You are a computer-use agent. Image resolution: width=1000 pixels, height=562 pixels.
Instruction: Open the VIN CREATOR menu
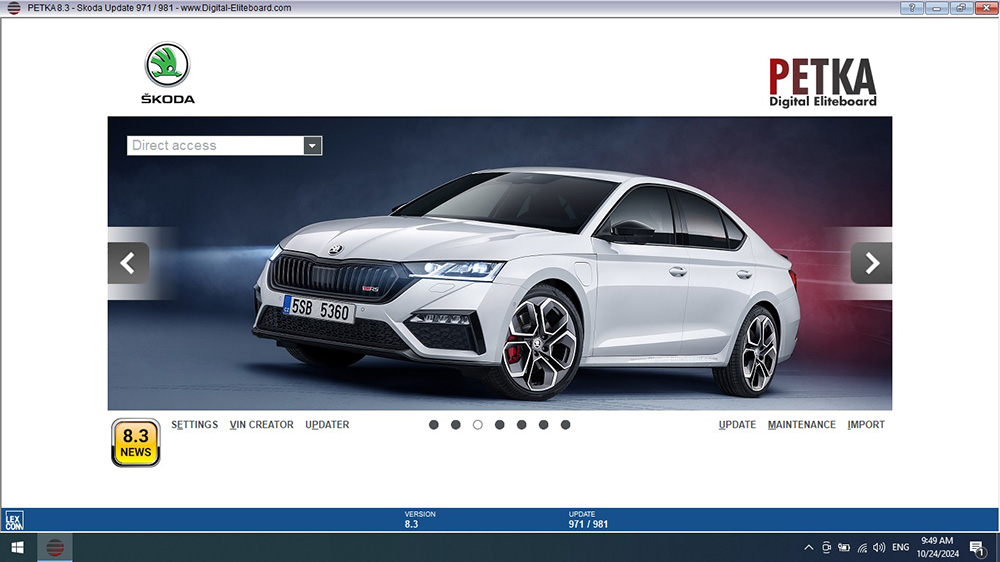coord(261,425)
